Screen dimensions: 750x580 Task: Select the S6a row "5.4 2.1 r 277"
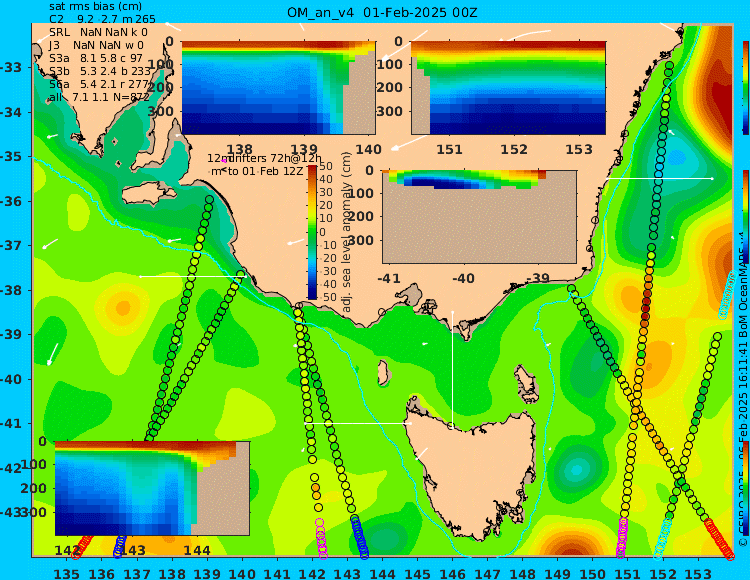pos(99,84)
